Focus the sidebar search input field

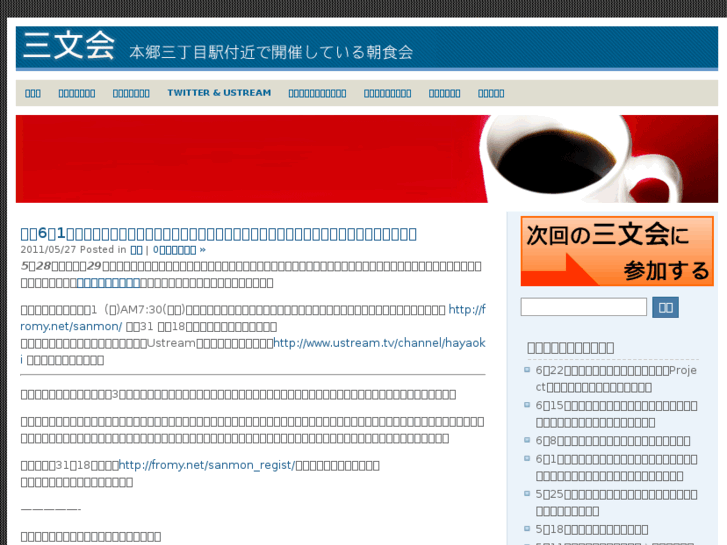(x=583, y=307)
